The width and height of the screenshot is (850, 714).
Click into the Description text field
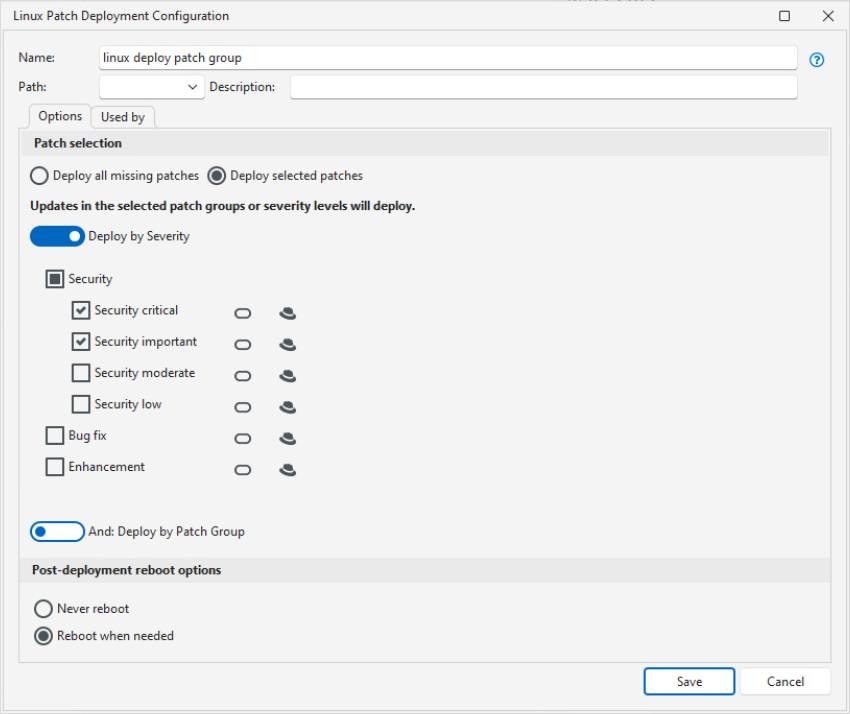[543, 87]
